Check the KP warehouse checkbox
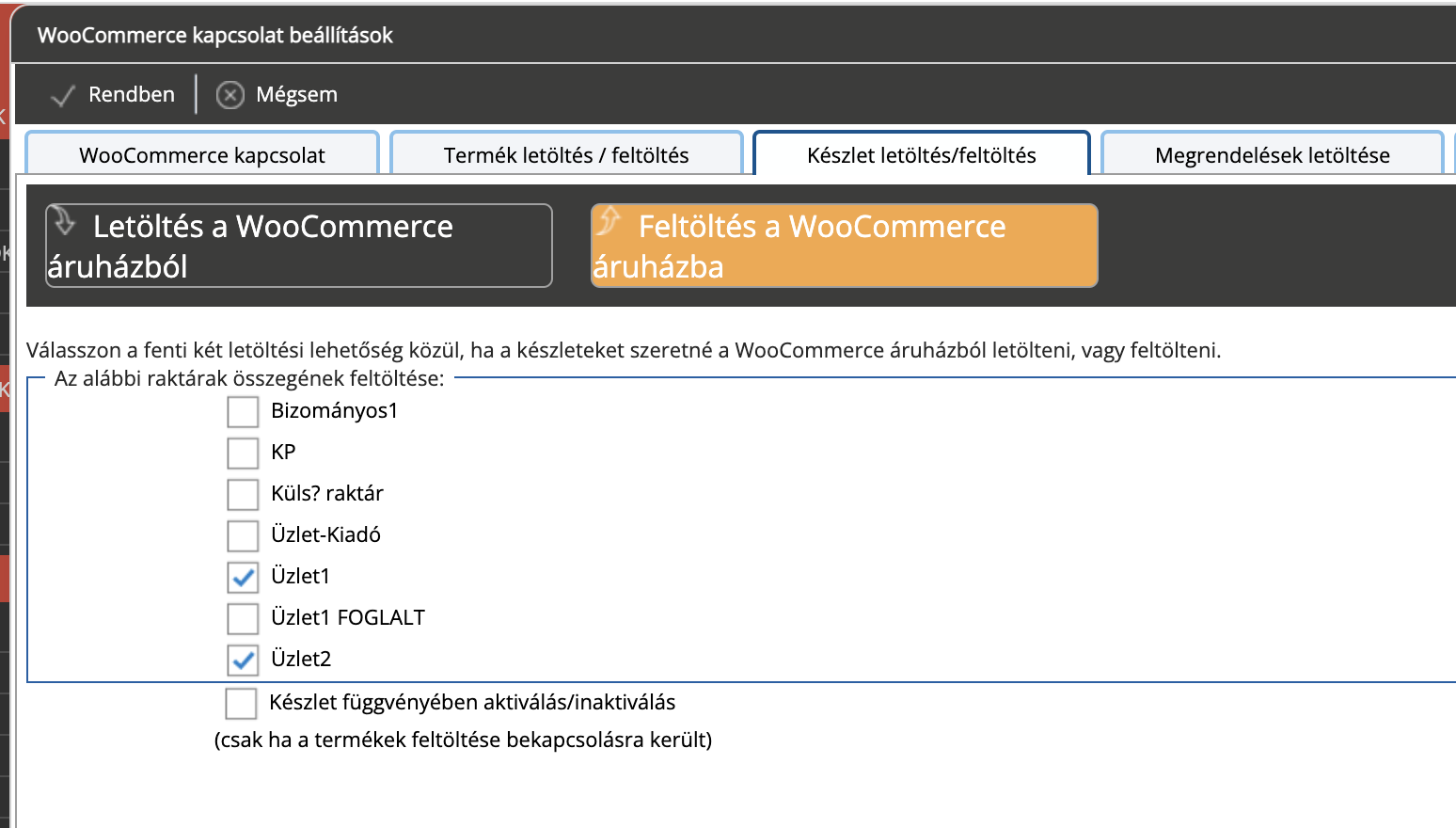This screenshot has width=1456, height=828. tap(243, 453)
